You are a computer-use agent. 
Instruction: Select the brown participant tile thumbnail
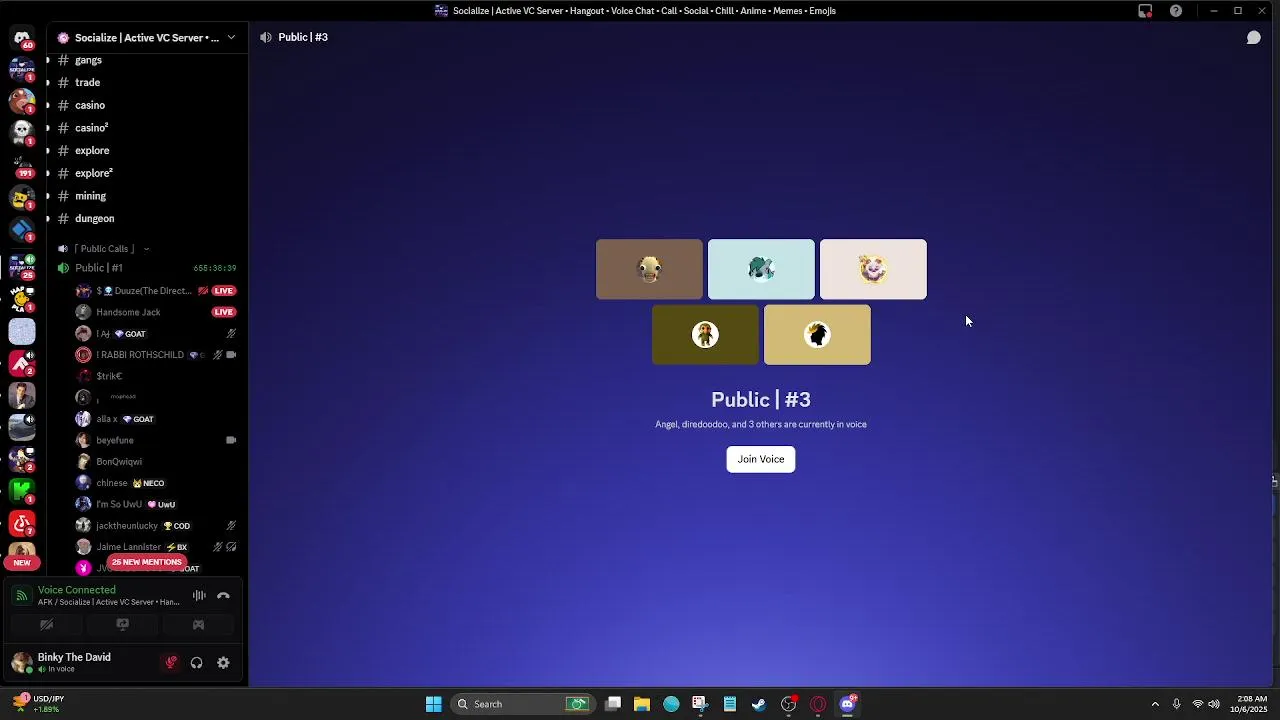[650, 269]
